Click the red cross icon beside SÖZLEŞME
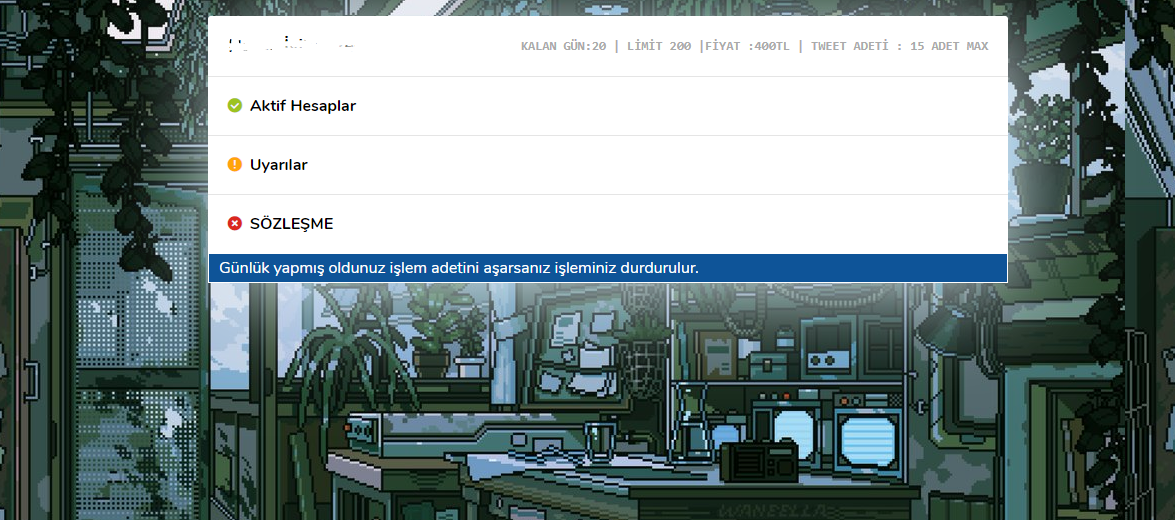The width and height of the screenshot is (1175, 520). 235,224
